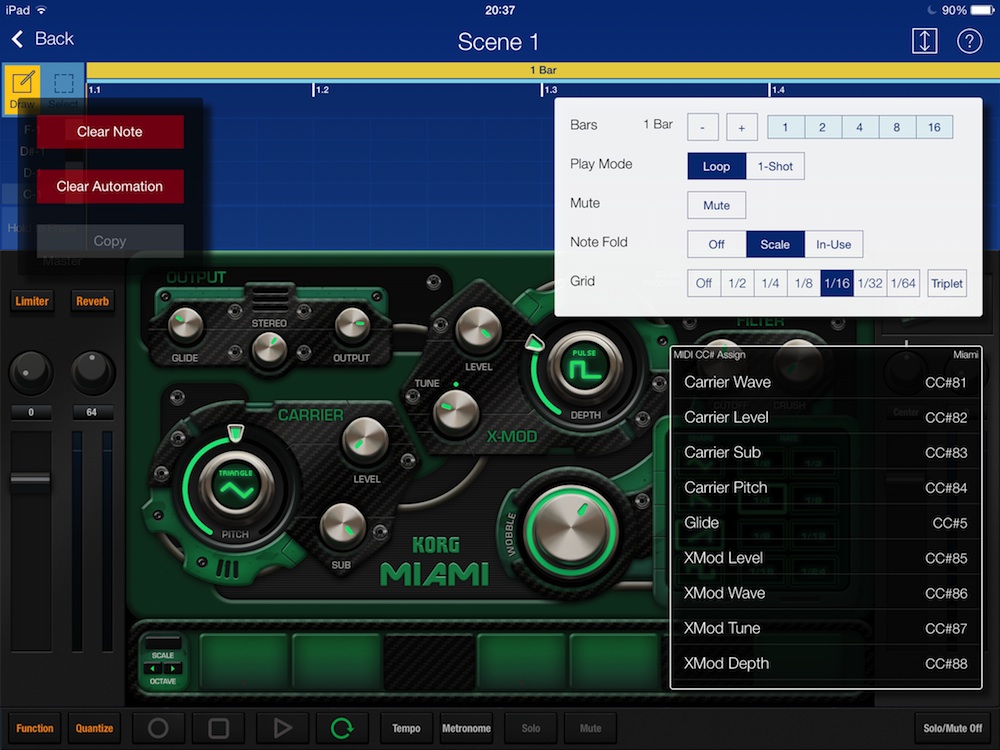Toggle the vertical resize arrow icon
This screenshot has height=750, width=1000.
tap(924, 41)
